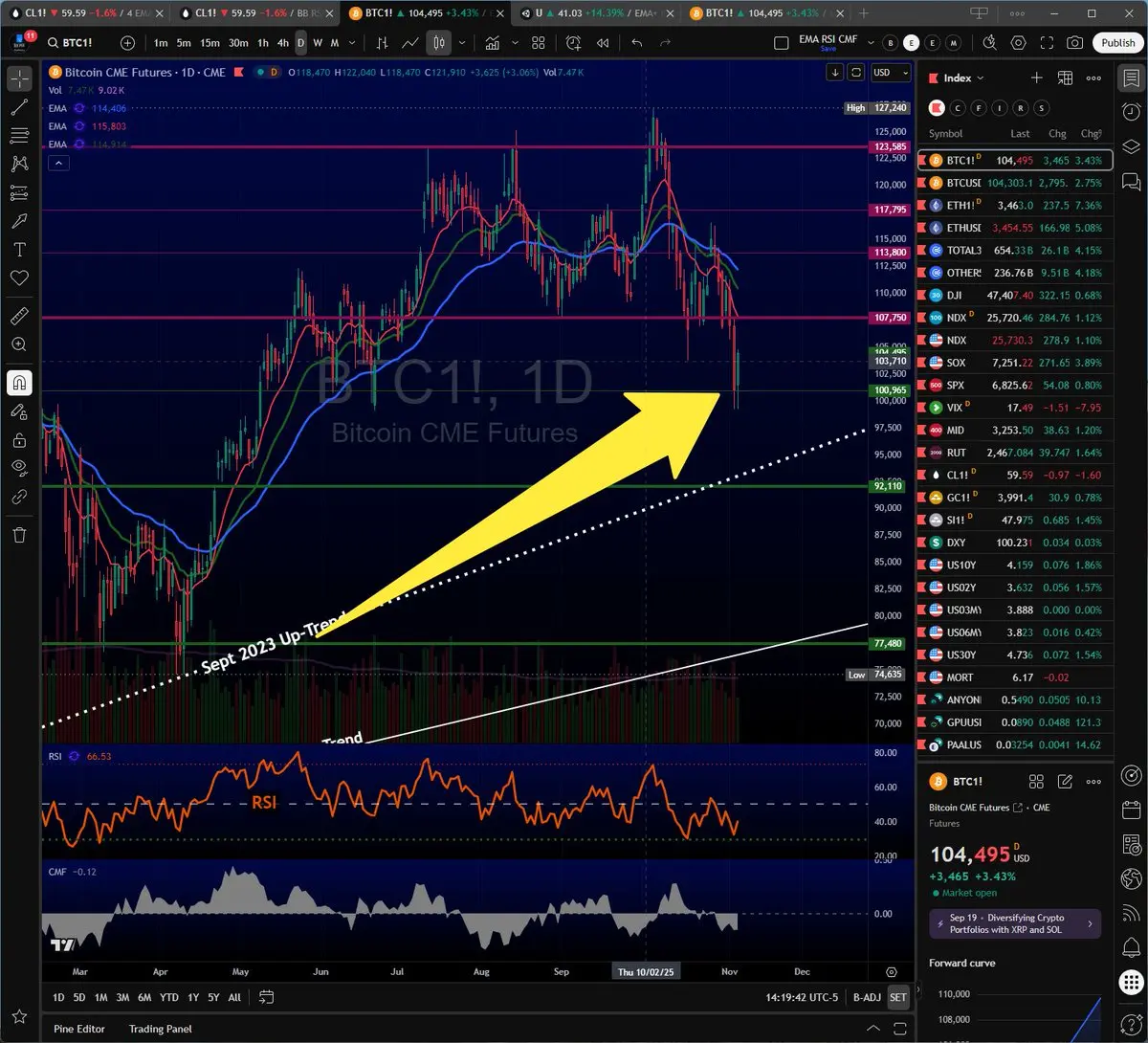
Task: Open the Pine Editor tab
Action: click(79, 1029)
